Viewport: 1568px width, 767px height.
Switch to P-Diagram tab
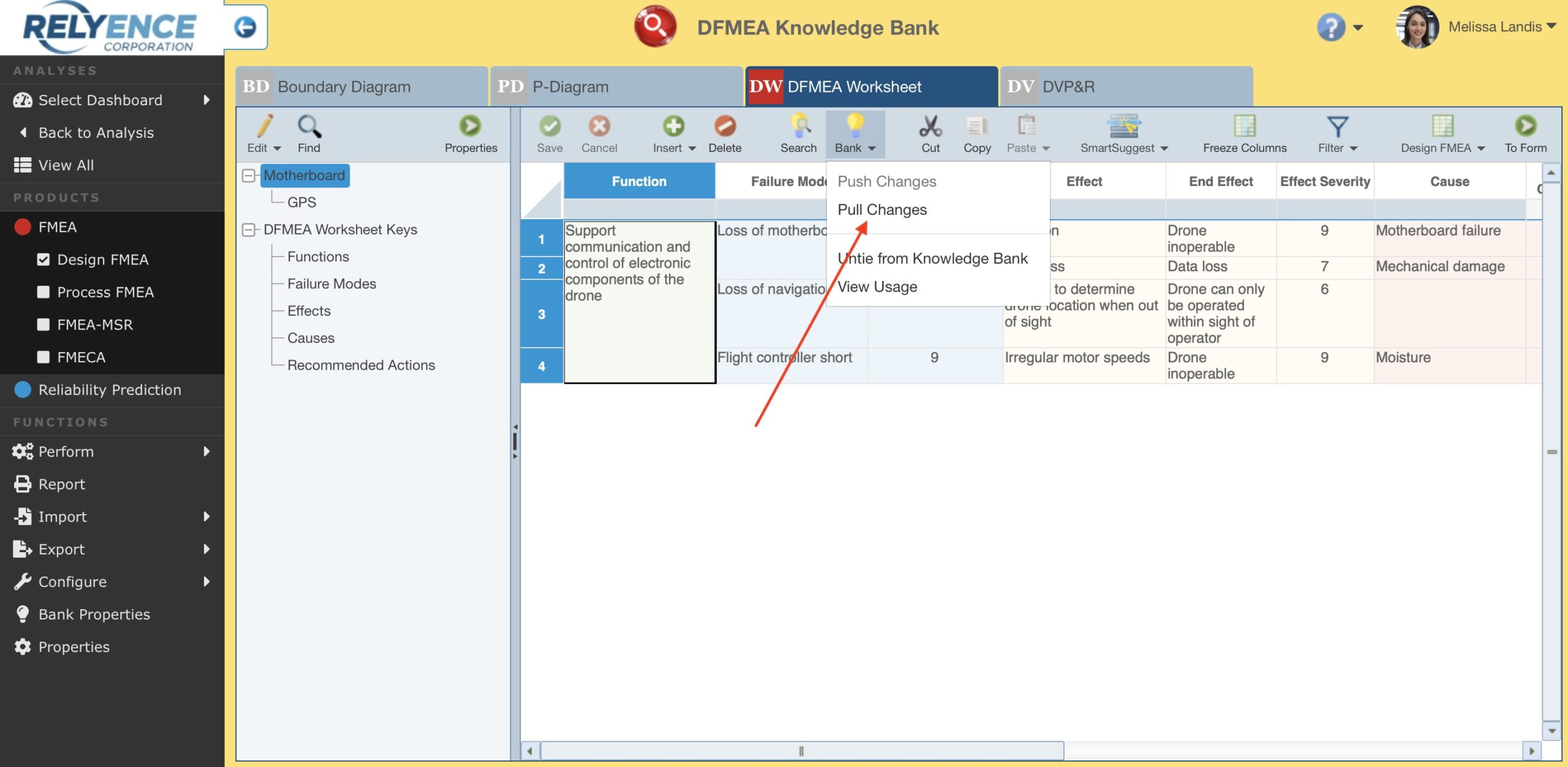tap(616, 86)
